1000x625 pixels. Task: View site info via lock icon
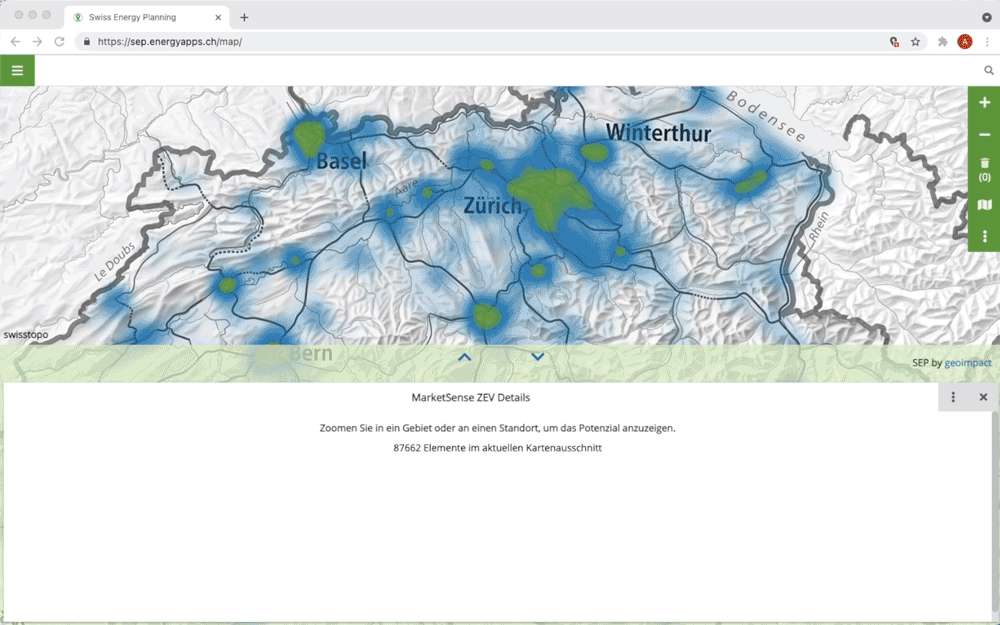coord(87,41)
